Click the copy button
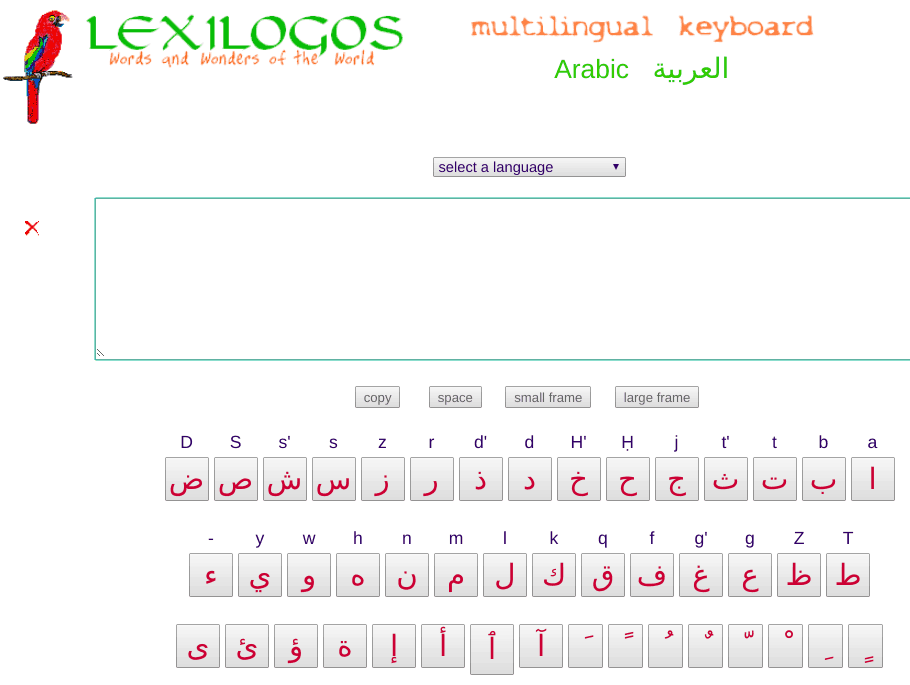The width and height of the screenshot is (910, 685). 377,398
